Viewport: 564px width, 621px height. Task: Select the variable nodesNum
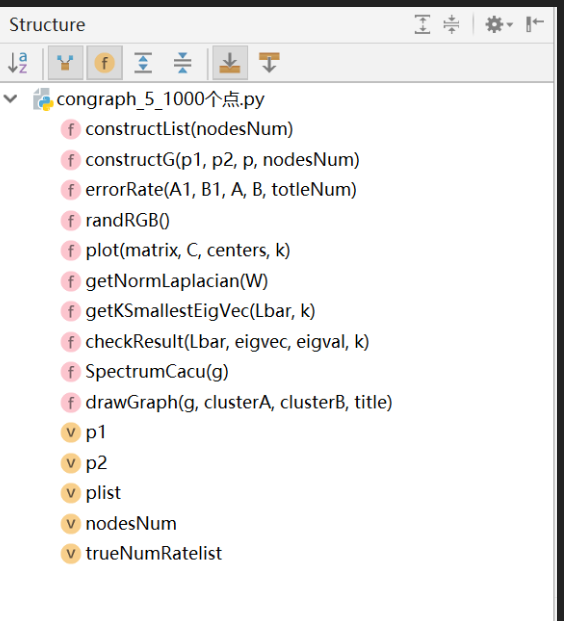coord(131,524)
